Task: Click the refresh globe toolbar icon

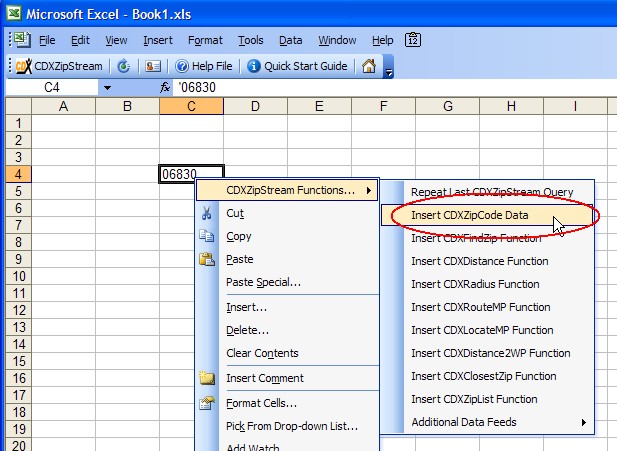Action: (x=124, y=66)
